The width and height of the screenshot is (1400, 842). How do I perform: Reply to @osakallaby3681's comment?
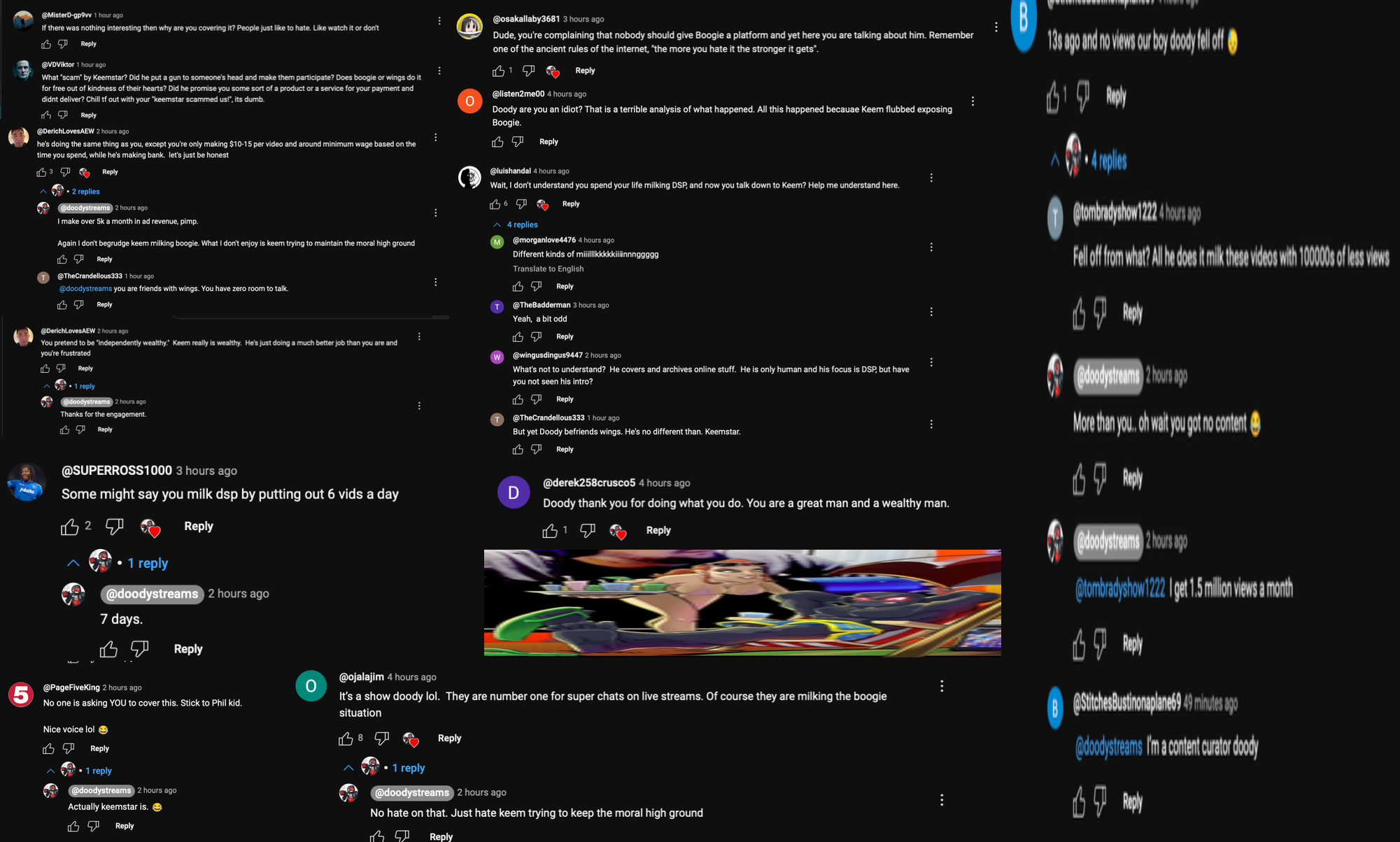click(585, 71)
